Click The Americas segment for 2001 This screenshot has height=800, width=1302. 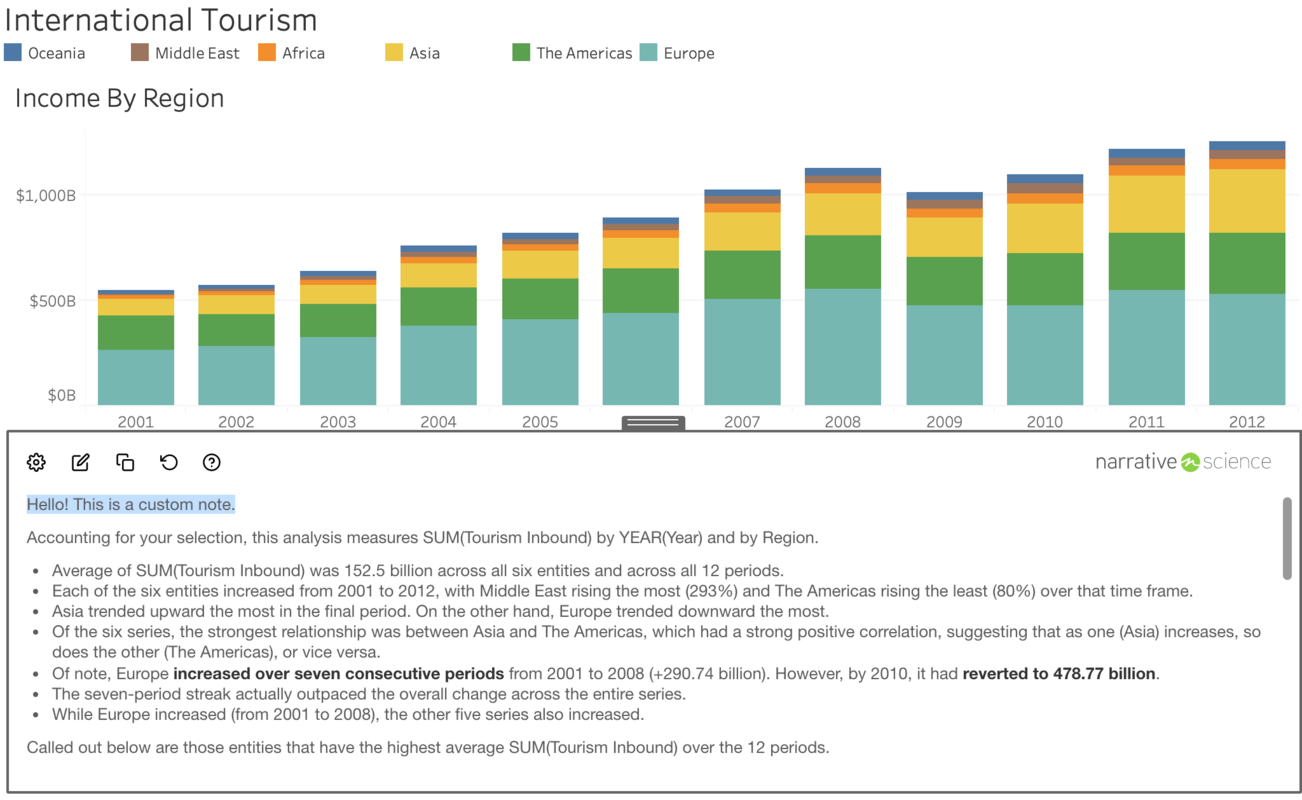pyautogui.click(x=136, y=332)
